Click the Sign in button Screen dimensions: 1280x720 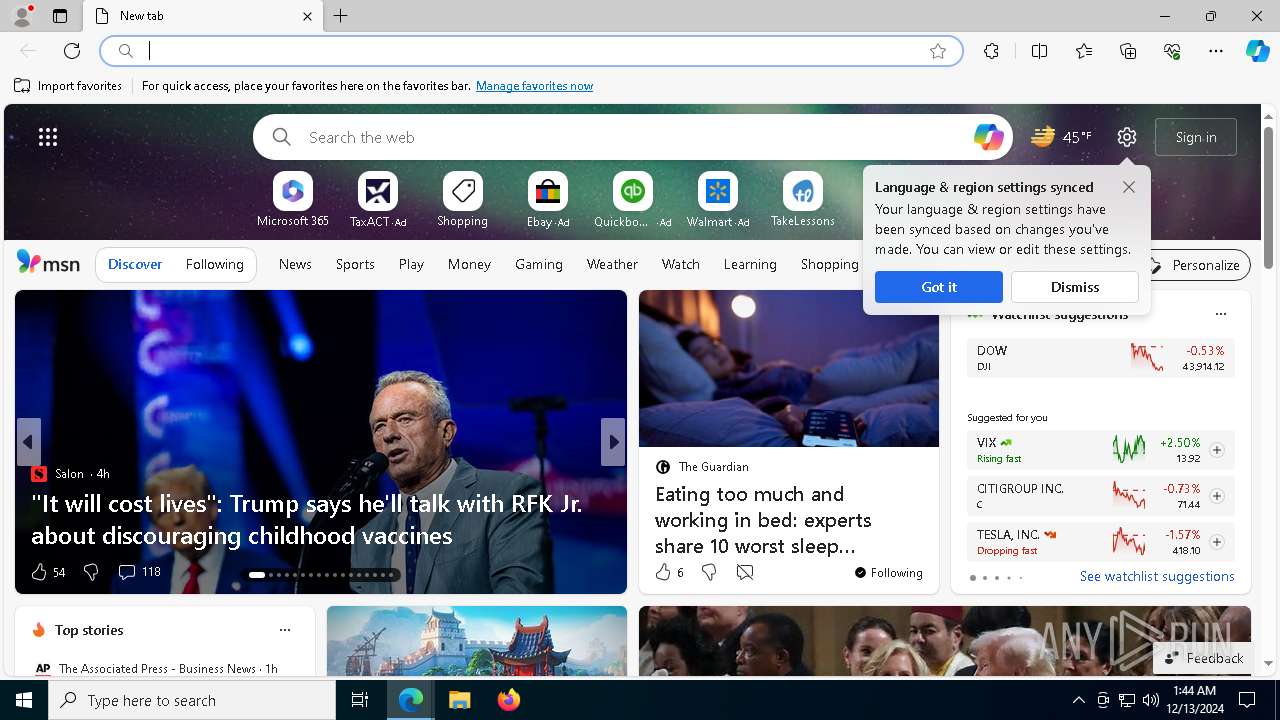pos(1196,137)
